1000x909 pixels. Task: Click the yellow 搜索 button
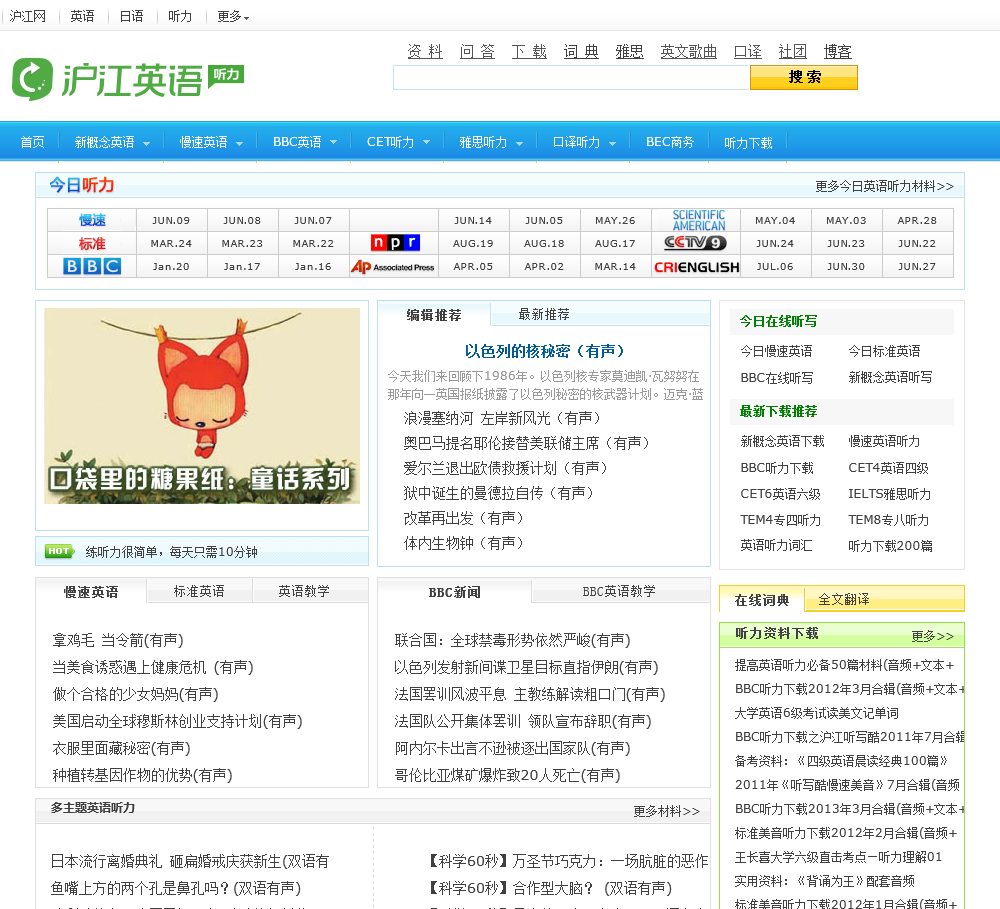[804, 77]
